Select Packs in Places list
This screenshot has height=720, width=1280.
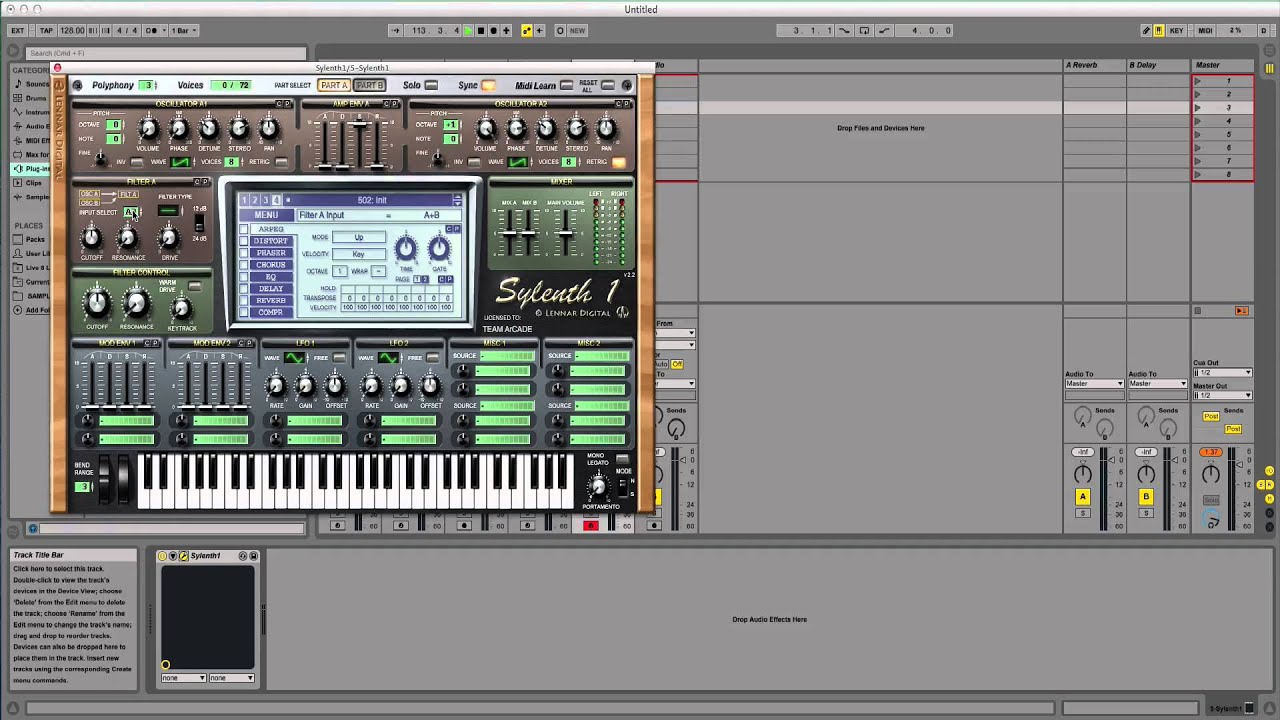(x=36, y=240)
